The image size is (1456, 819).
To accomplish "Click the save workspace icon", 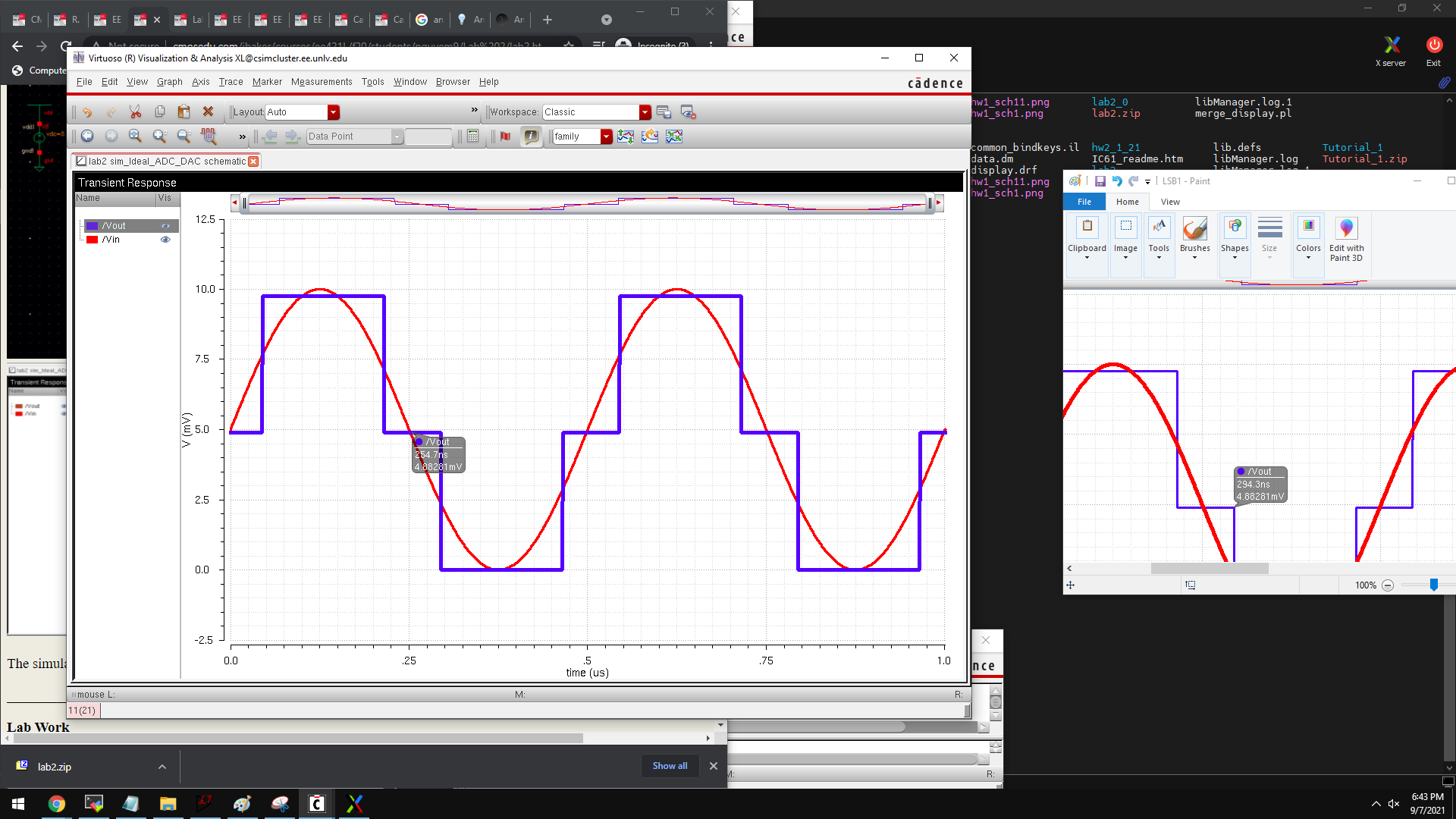I will pyautogui.click(x=664, y=112).
